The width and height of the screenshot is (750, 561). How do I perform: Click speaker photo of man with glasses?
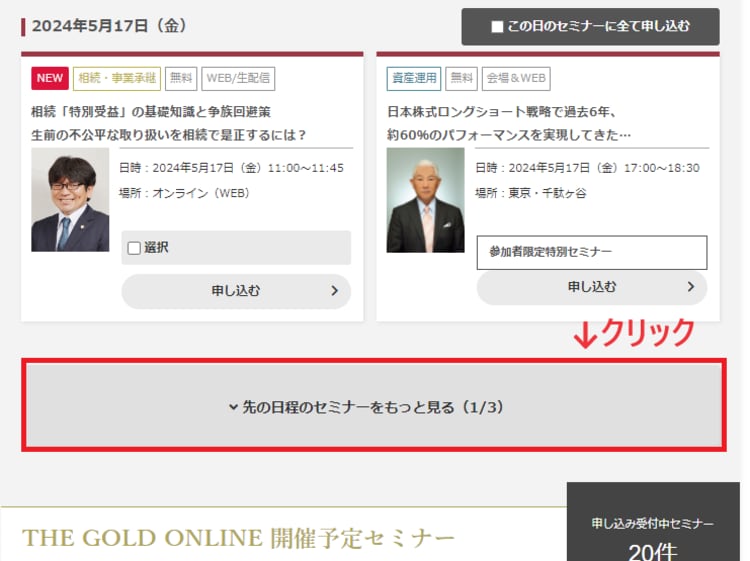70,200
